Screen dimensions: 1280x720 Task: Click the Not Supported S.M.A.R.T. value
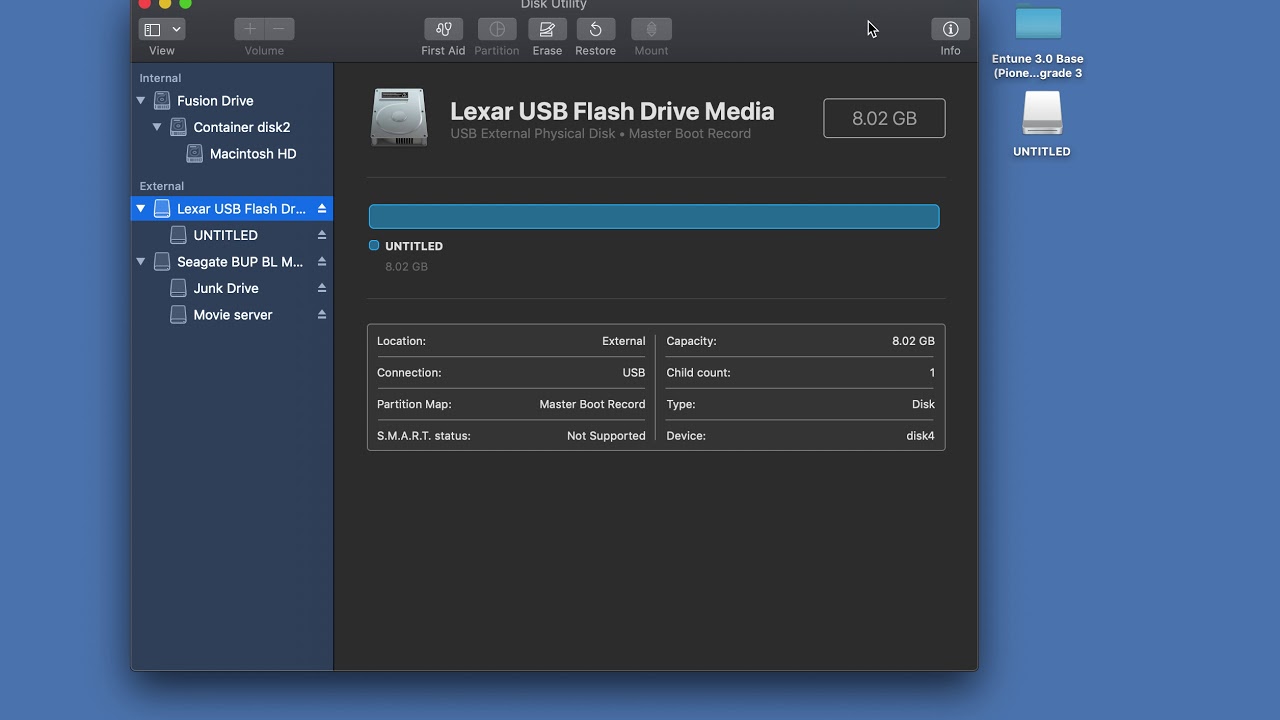606,436
